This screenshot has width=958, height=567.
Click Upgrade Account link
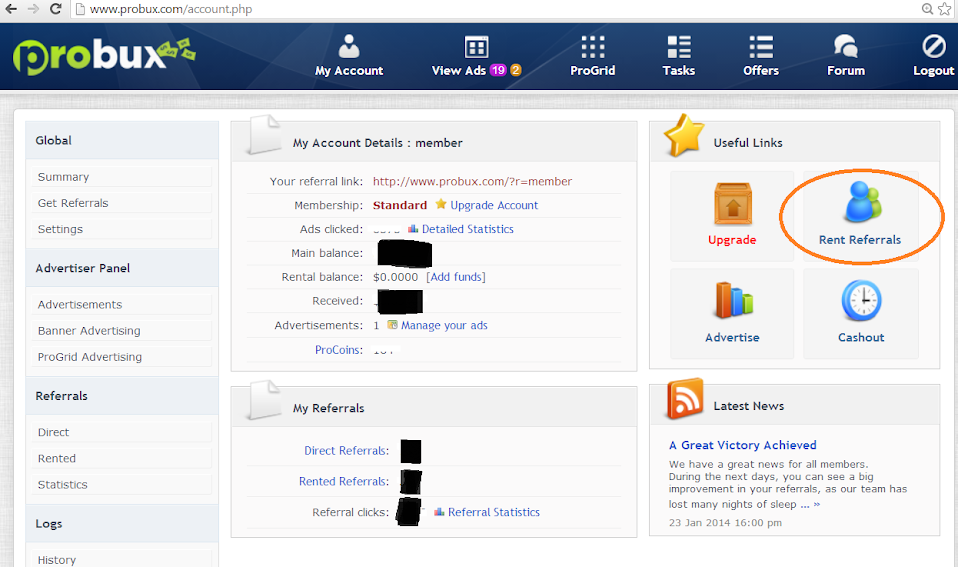coord(494,205)
